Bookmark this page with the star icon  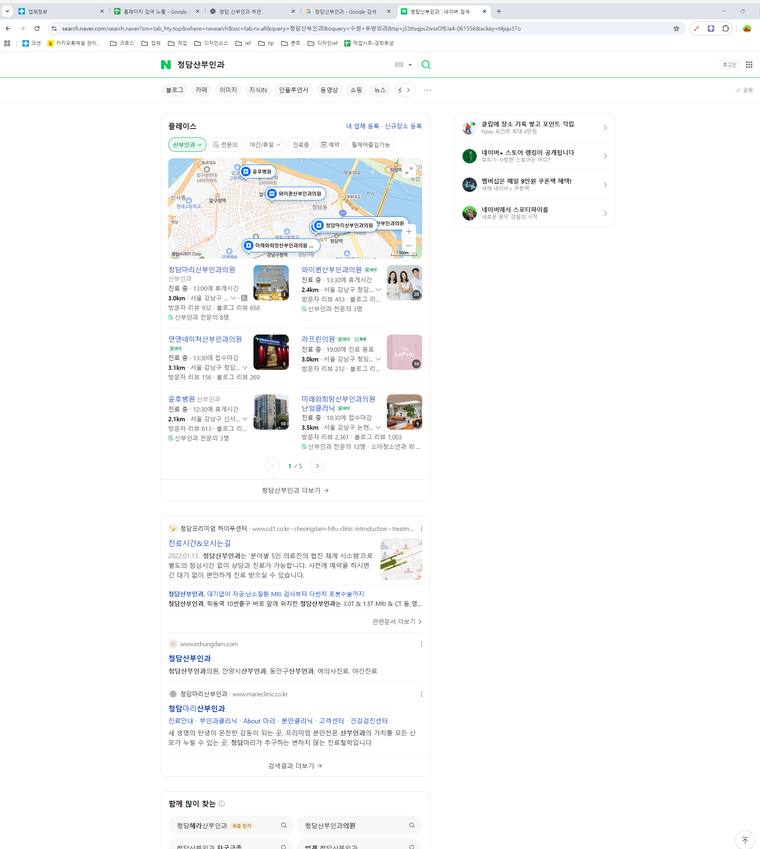[x=676, y=28]
